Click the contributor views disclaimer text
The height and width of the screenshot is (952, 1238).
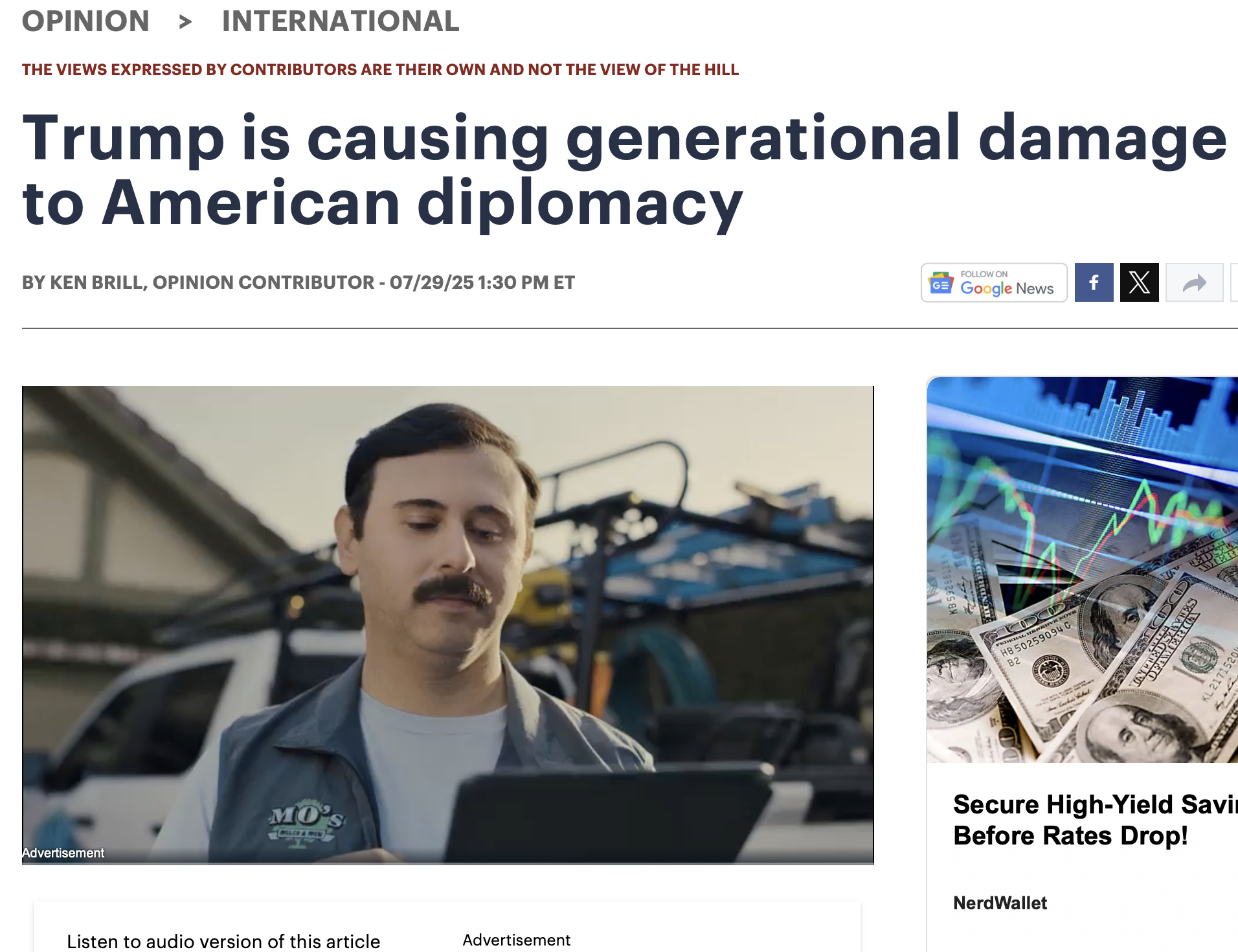(380, 69)
